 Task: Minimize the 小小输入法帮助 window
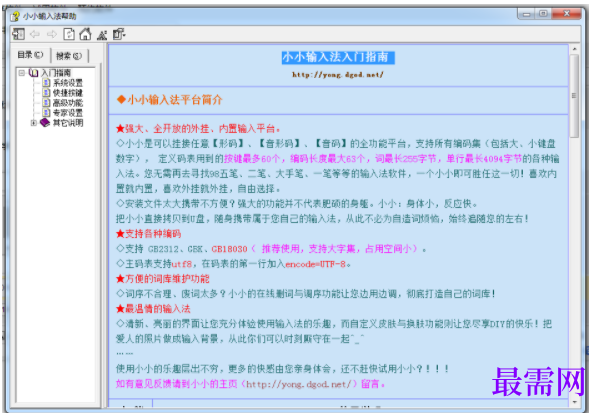coord(526,14)
